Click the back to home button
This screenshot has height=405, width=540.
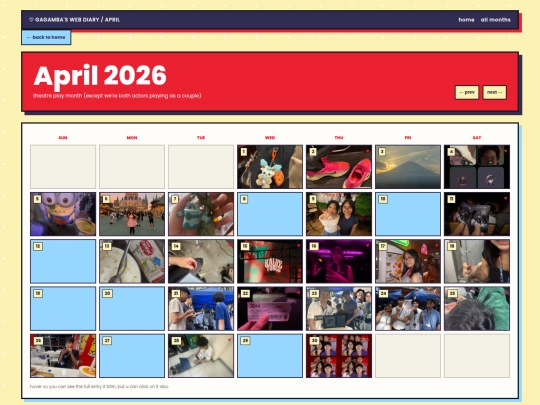click(46, 37)
